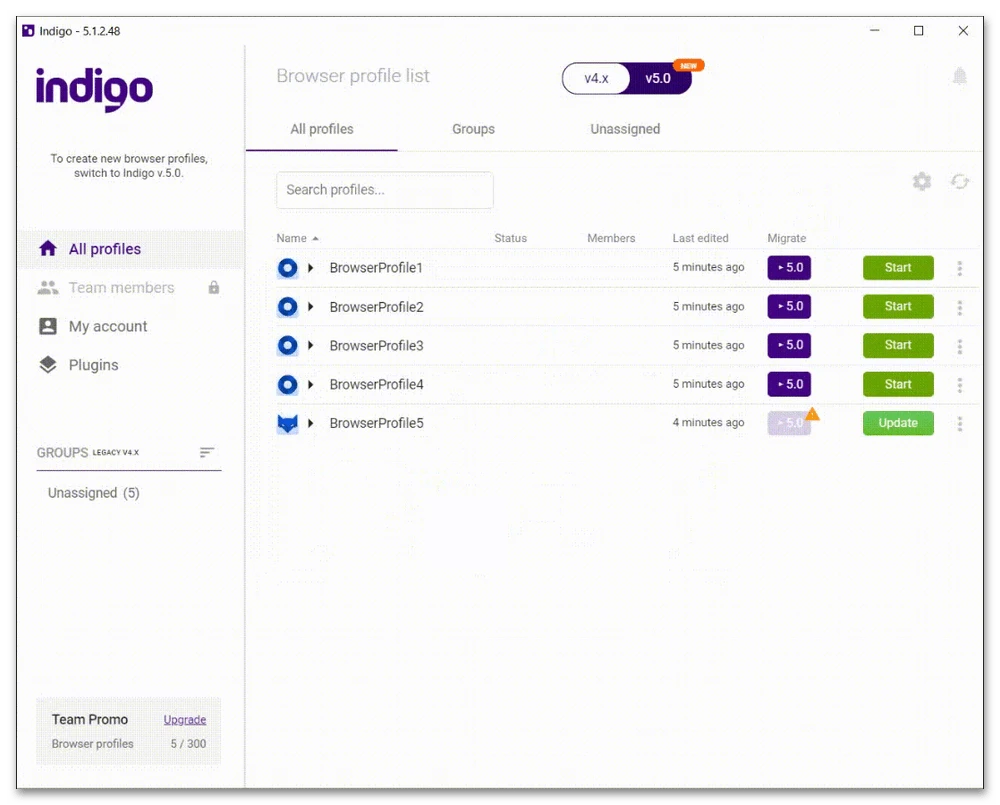This screenshot has width=1000, height=805.
Task: Refresh the profile list with sync icon
Action: point(960,182)
